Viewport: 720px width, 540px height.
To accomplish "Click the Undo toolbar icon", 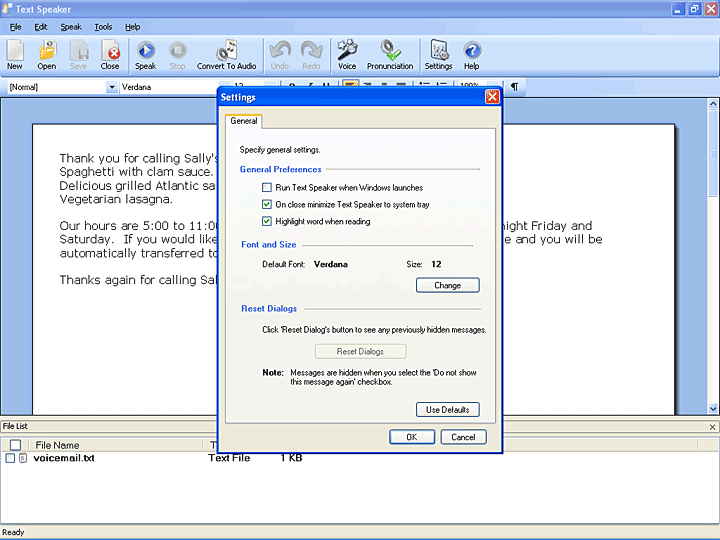I will [x=280, y=55].
